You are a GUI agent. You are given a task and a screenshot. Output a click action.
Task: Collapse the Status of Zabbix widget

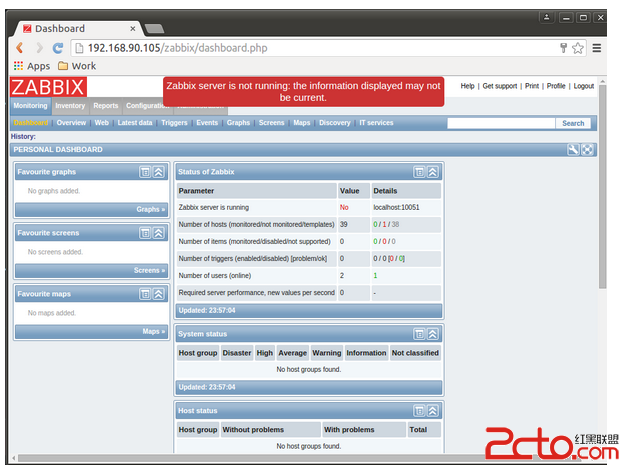pos(433,172)
